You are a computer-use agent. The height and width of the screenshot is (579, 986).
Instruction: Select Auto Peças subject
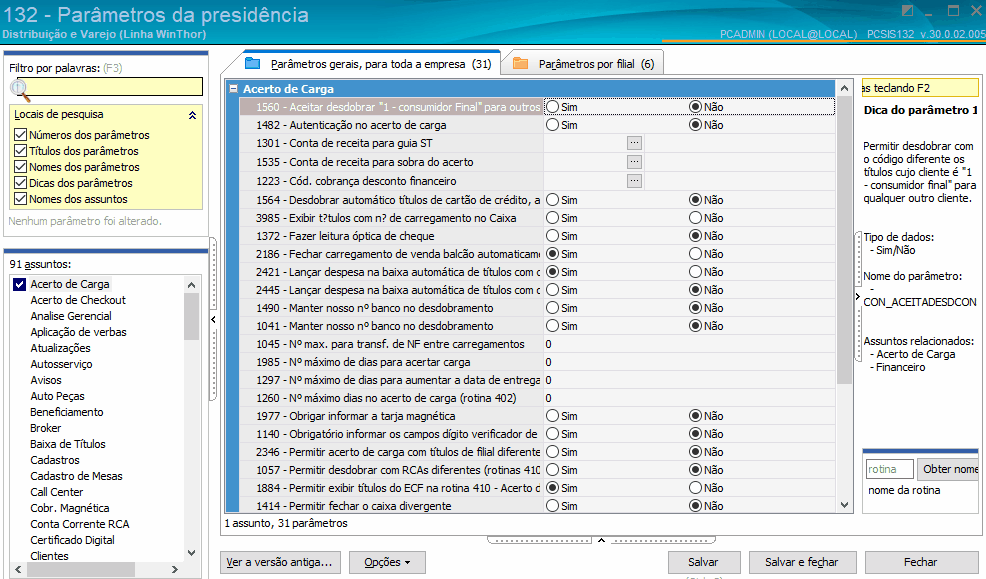tap(57, 396)
